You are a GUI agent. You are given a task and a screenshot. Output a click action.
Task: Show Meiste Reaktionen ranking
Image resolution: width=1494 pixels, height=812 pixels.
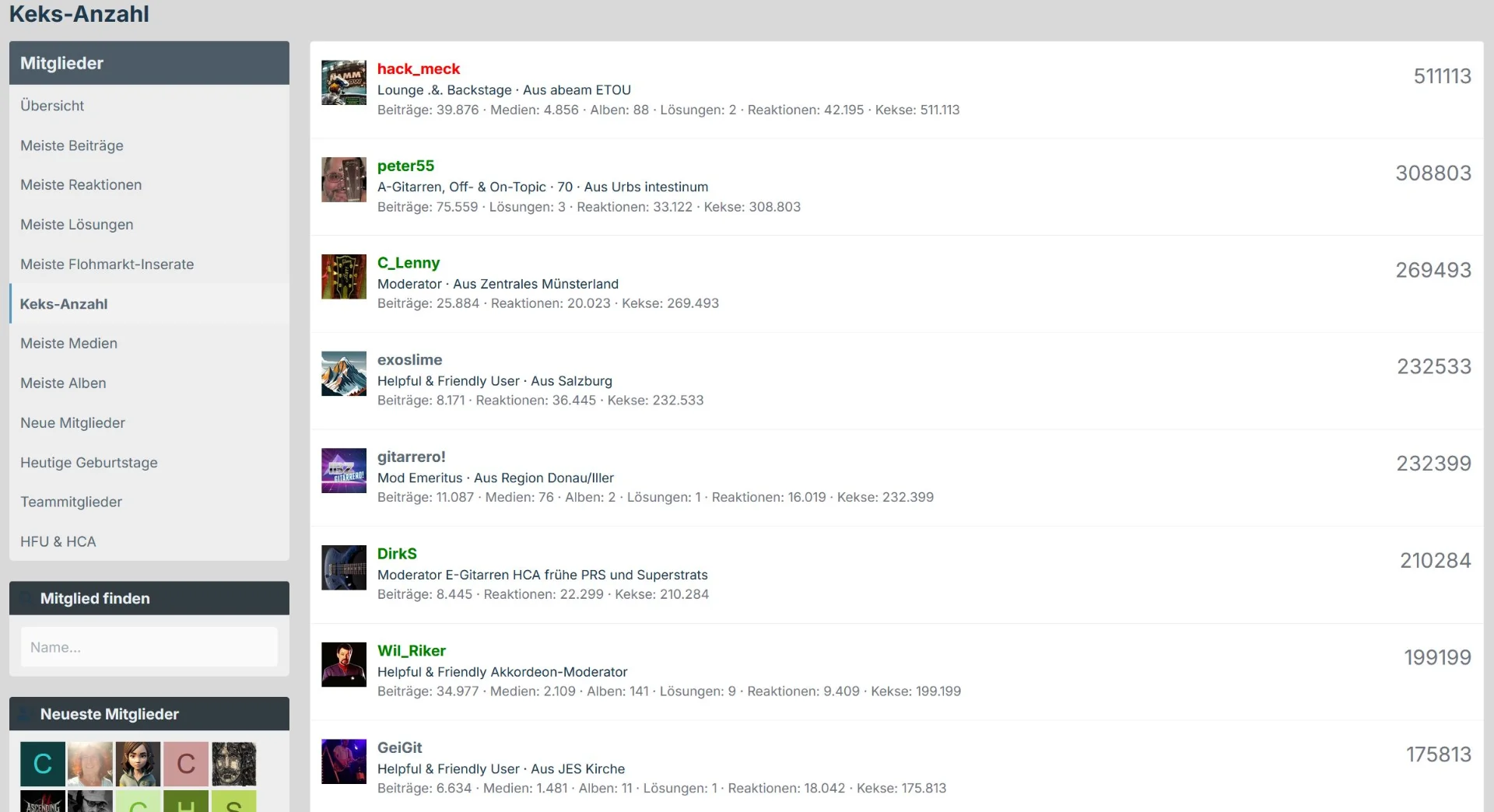(x=149, y=185)
